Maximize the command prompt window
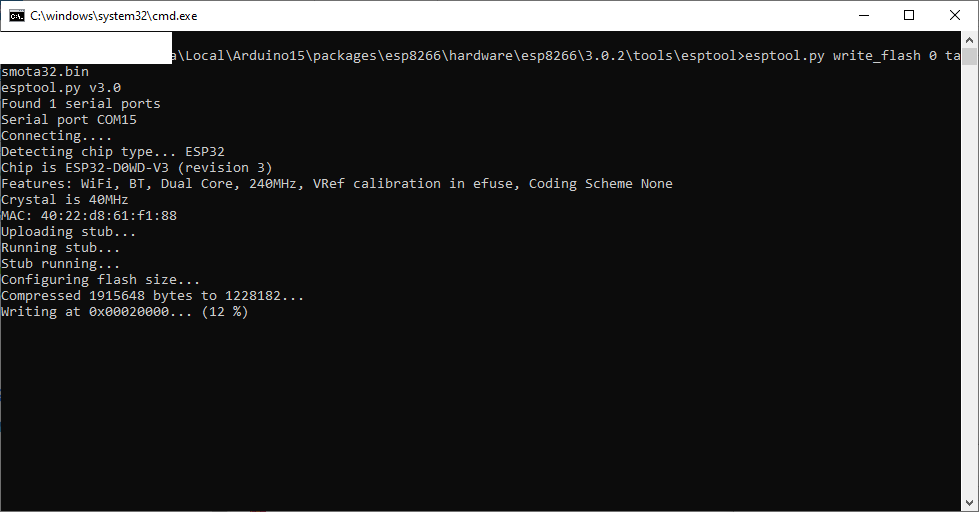The image size is (979, 512). point(909,16)
